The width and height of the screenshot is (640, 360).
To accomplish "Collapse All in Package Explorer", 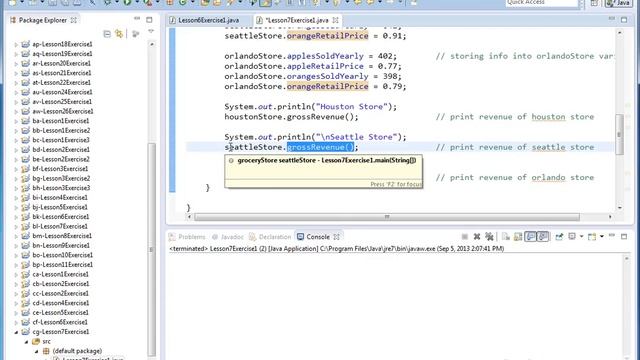I will tap(107, 34).
